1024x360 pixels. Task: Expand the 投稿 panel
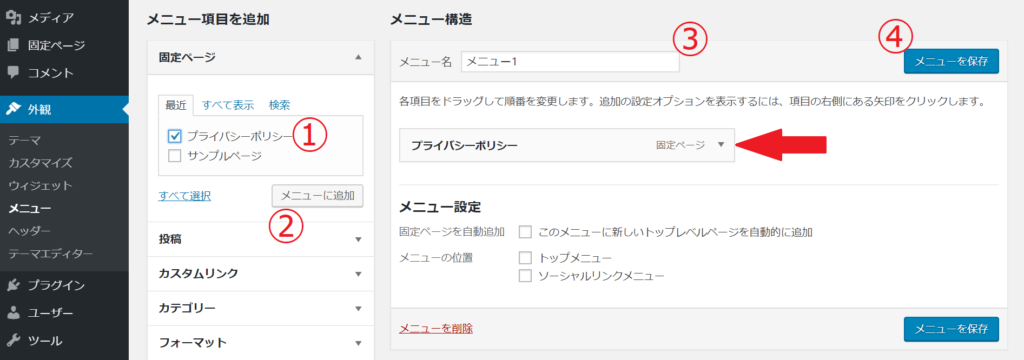click(x=261, y=239)
